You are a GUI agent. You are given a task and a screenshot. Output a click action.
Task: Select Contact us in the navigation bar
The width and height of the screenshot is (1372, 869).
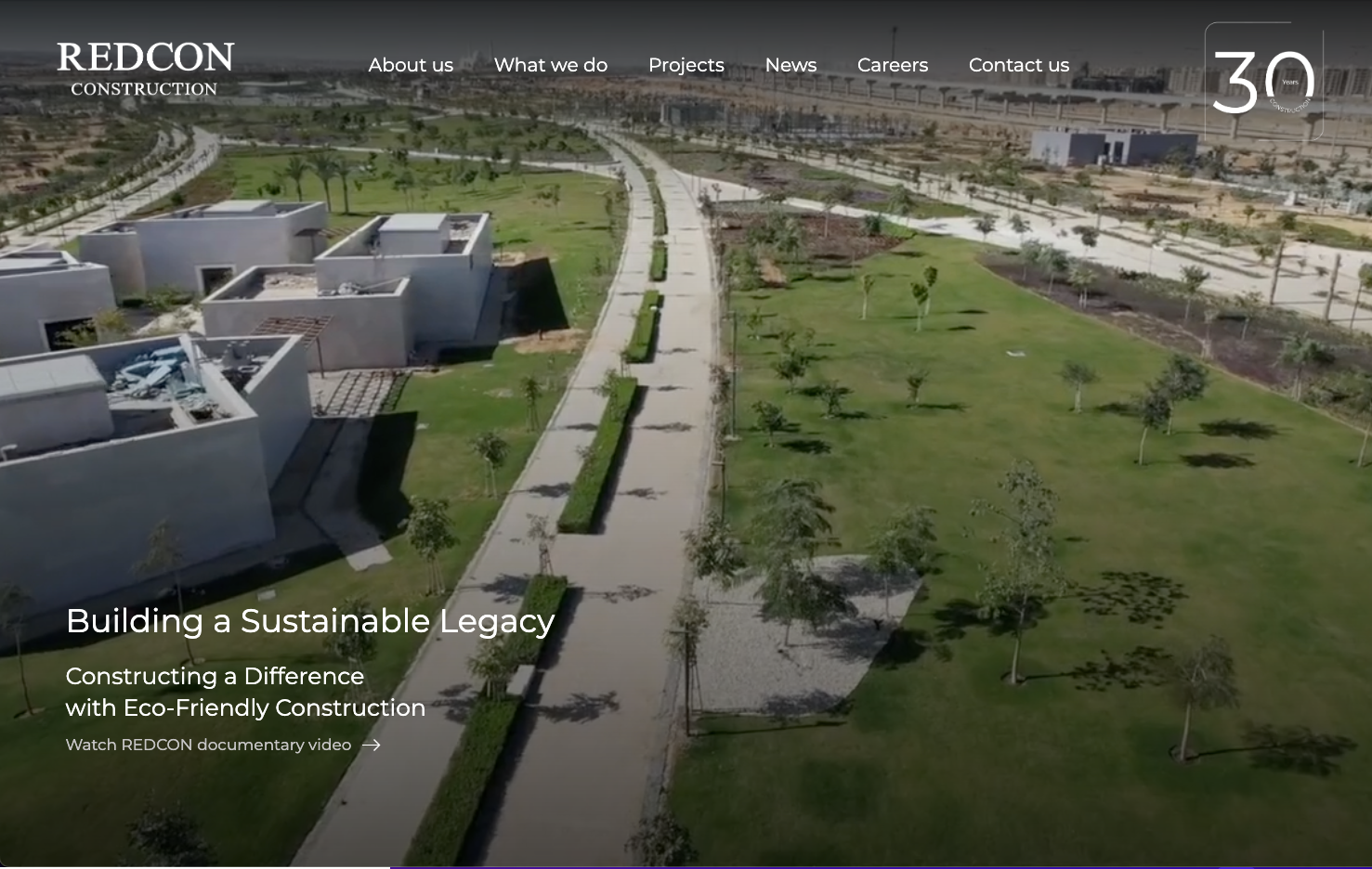(1019, 65)
